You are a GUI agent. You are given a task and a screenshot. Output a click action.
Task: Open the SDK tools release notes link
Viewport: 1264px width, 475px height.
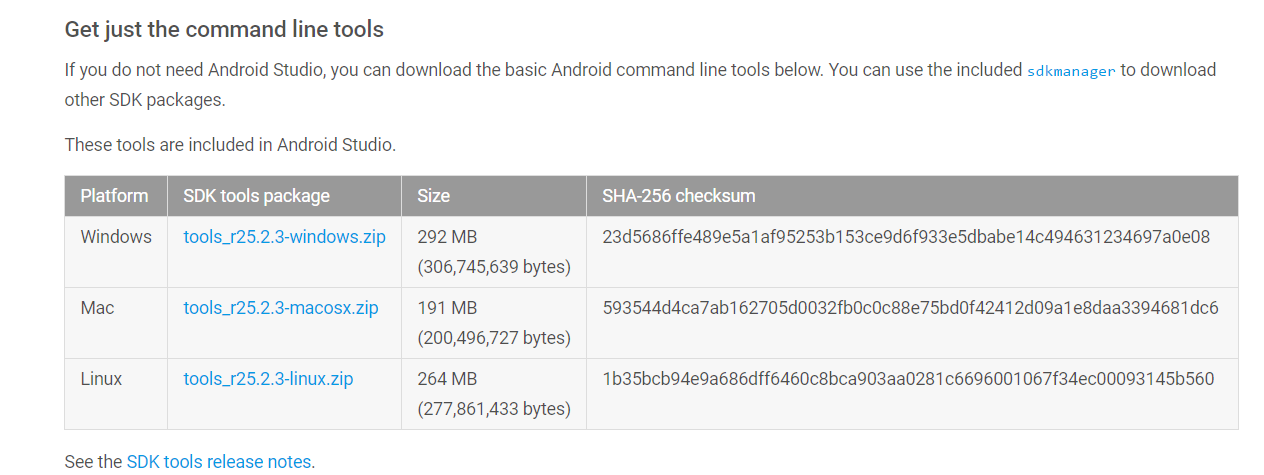point(219,461)
